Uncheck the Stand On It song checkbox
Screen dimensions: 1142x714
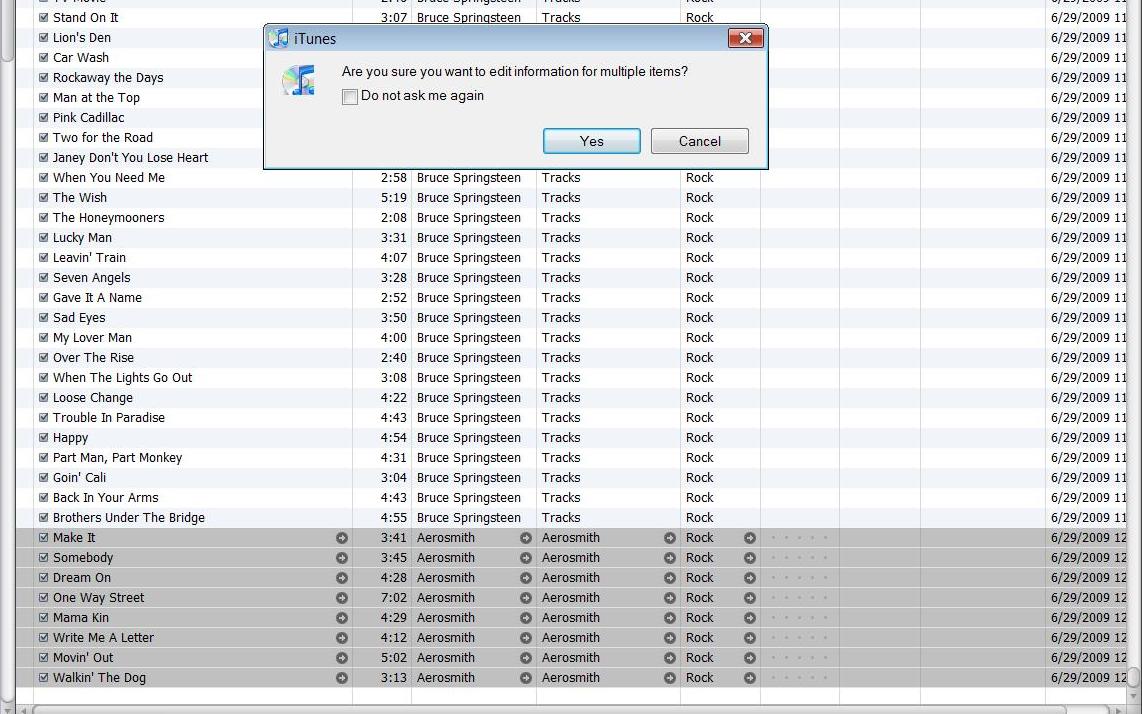point(44,17)
